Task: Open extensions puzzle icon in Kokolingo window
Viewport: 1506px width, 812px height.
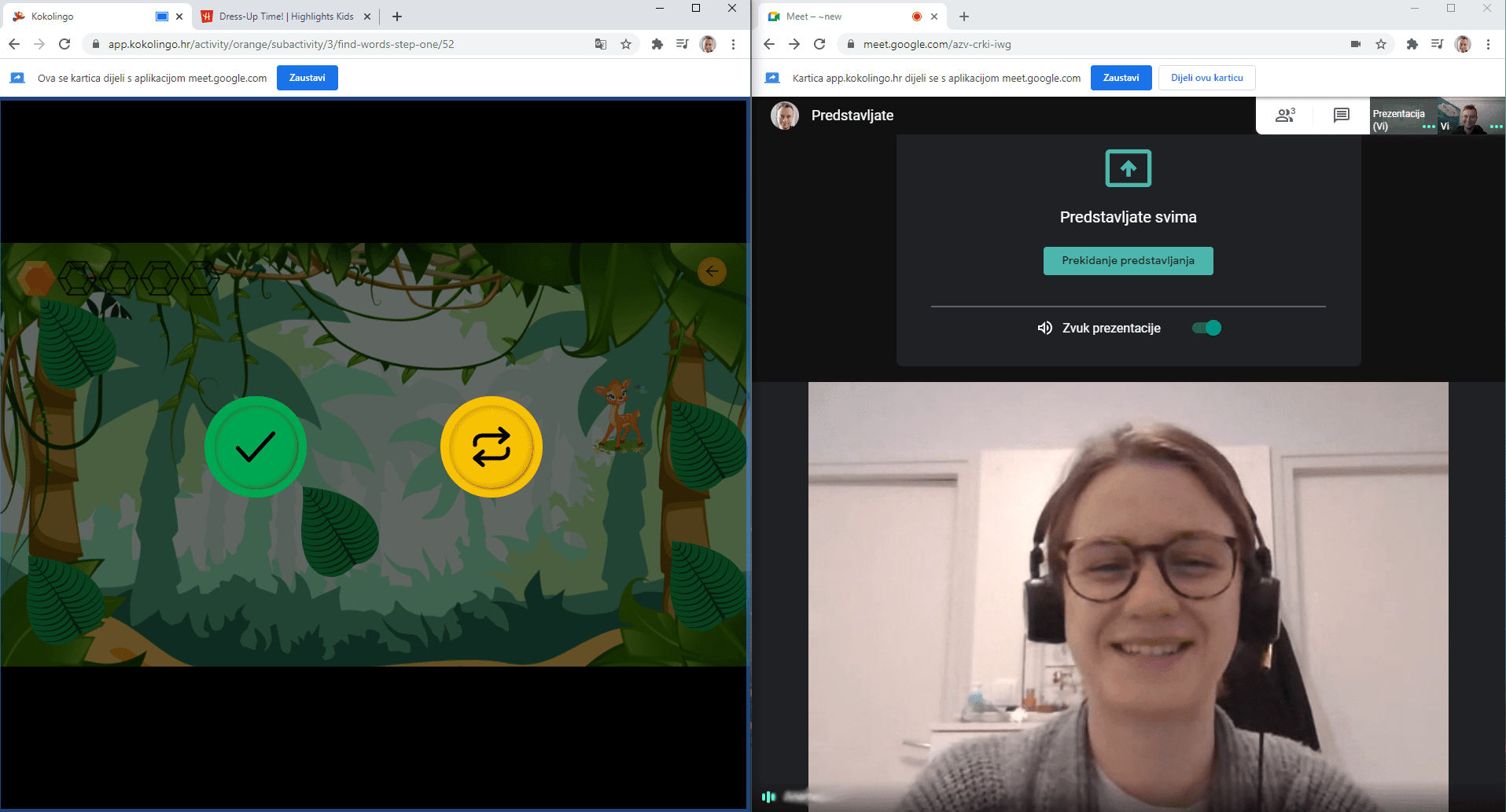Action: tap(657, 44)
